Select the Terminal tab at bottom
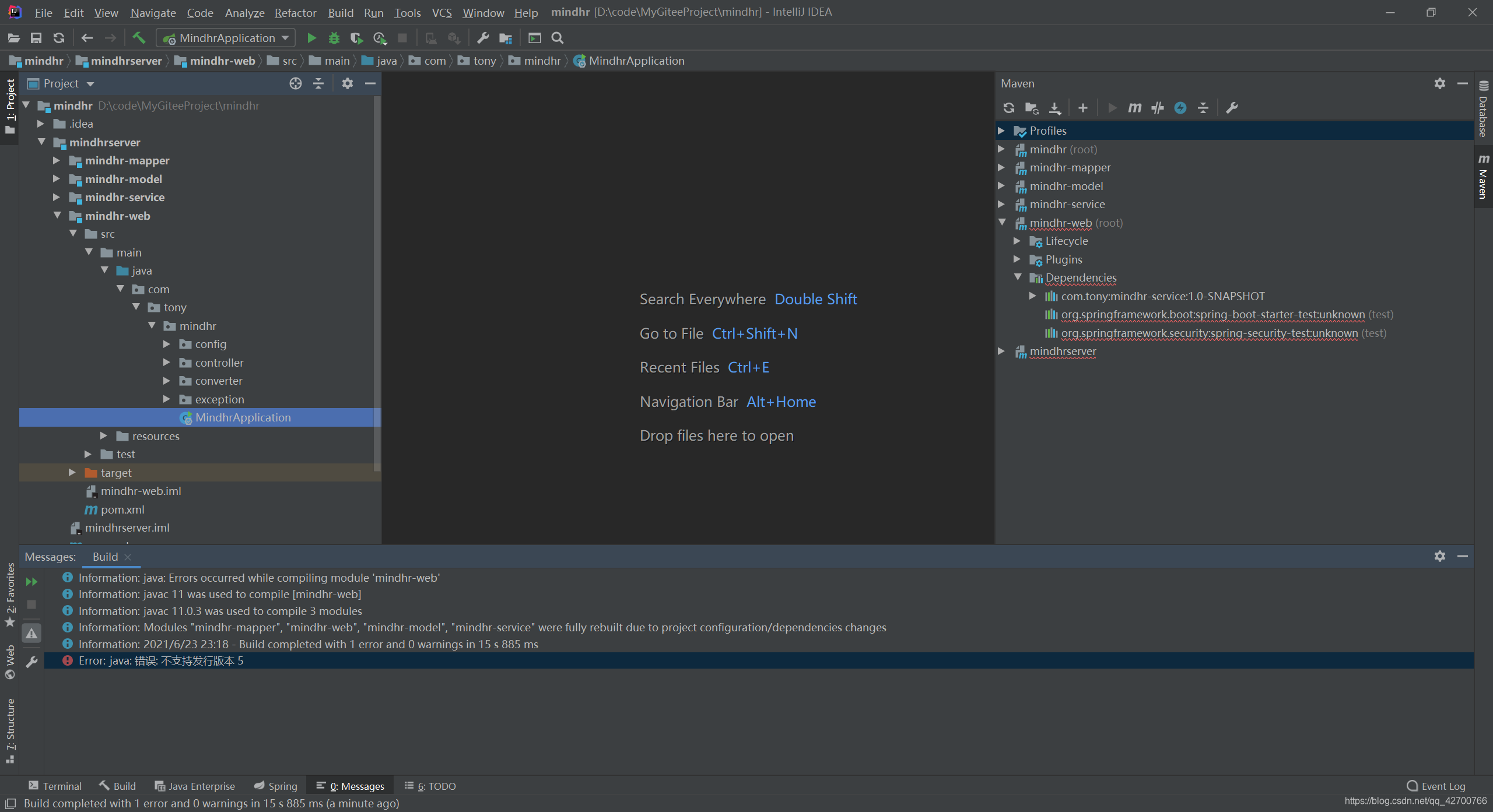The height and width of the screenshot is (812, 1493). [x=55, y=786]
